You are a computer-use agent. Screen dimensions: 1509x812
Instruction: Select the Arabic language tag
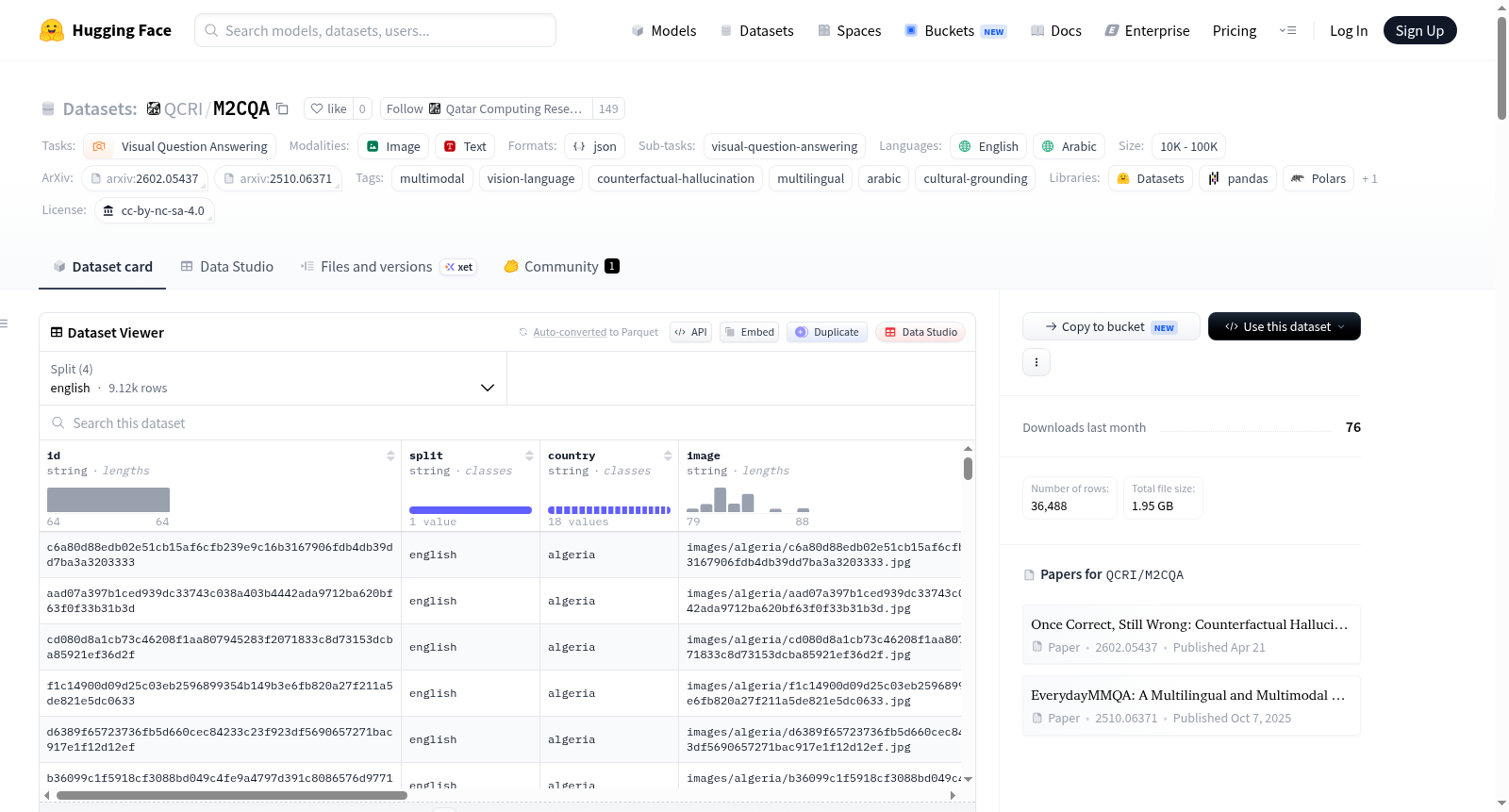1070,146
